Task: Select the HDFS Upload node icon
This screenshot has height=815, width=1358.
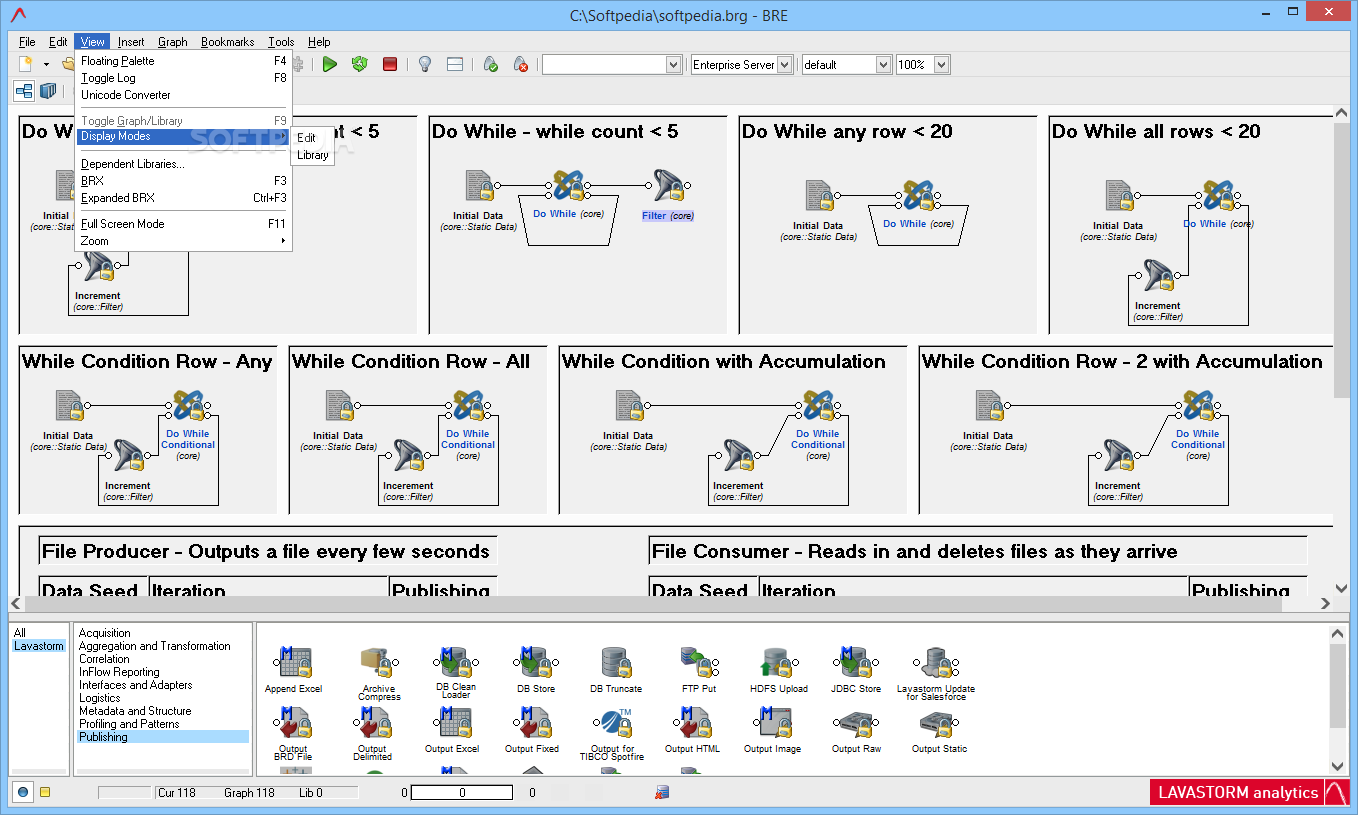Action: coord(777,663)
